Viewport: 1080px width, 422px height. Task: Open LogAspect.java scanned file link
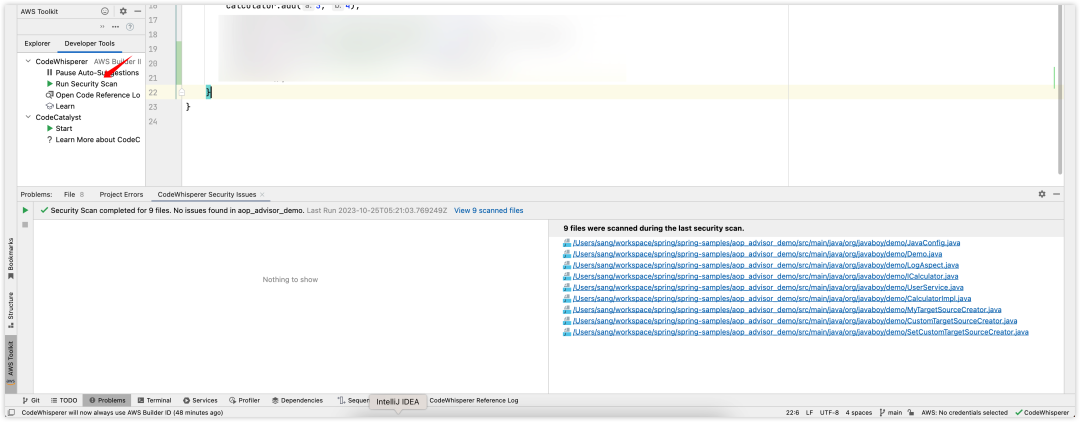pos(765,265)
